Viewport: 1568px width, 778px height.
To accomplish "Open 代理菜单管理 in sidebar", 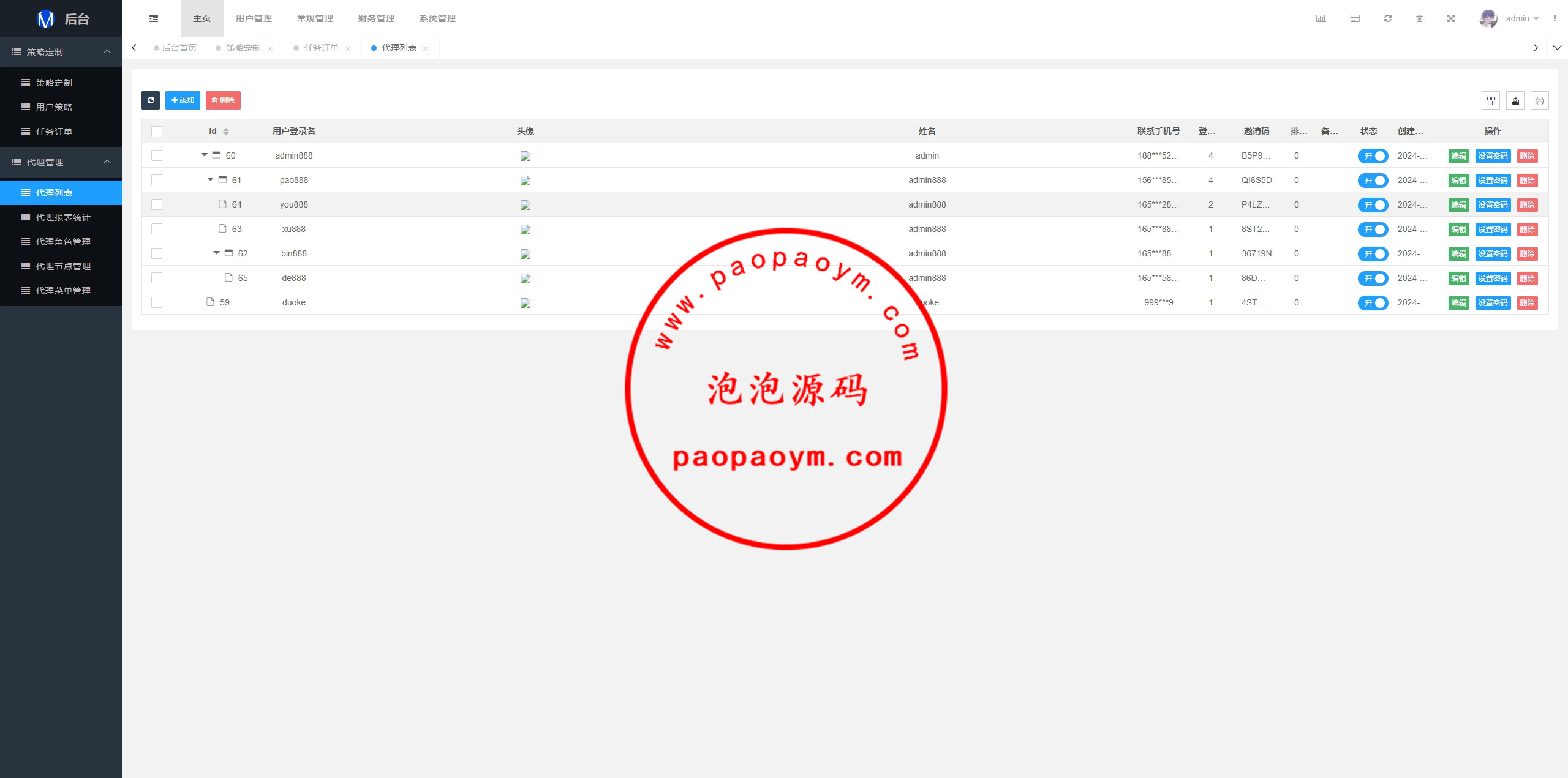I will (61, 291).
